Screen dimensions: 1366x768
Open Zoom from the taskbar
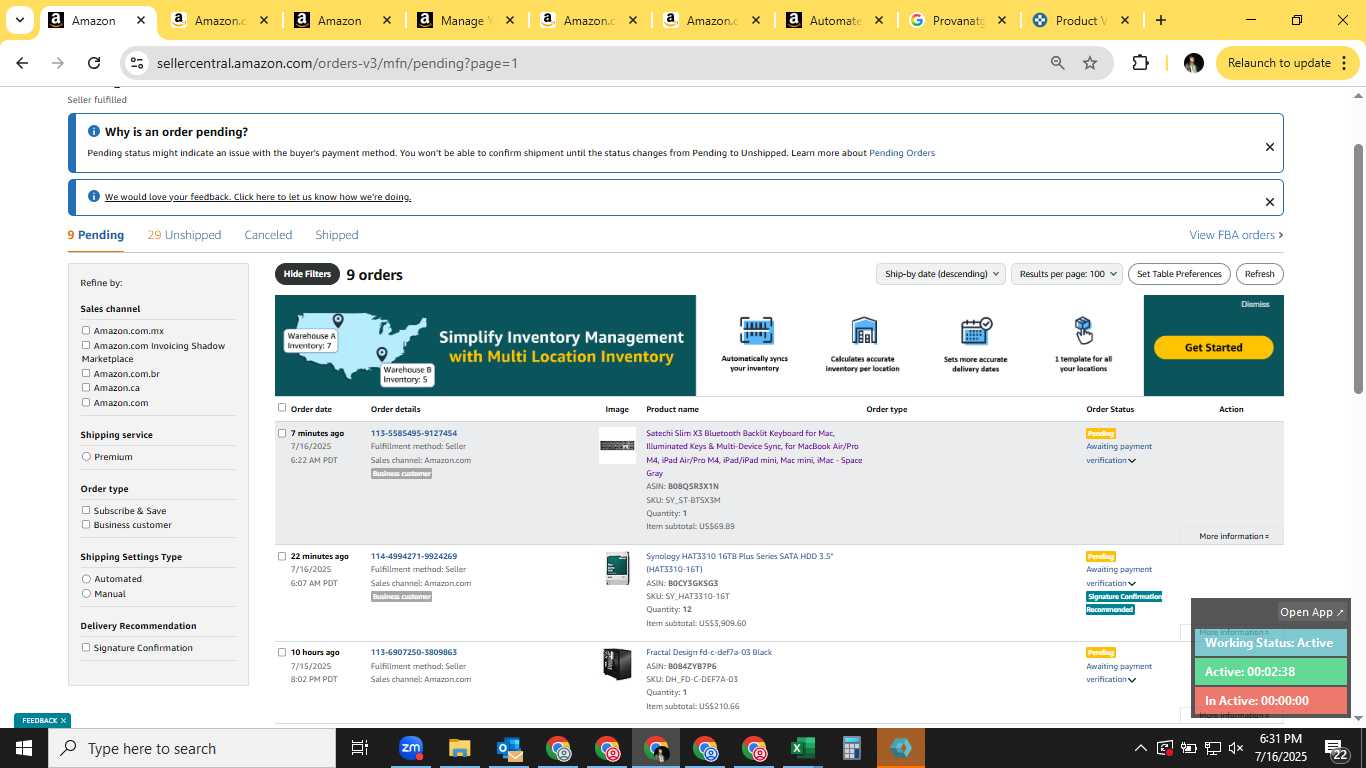[410, 748]
